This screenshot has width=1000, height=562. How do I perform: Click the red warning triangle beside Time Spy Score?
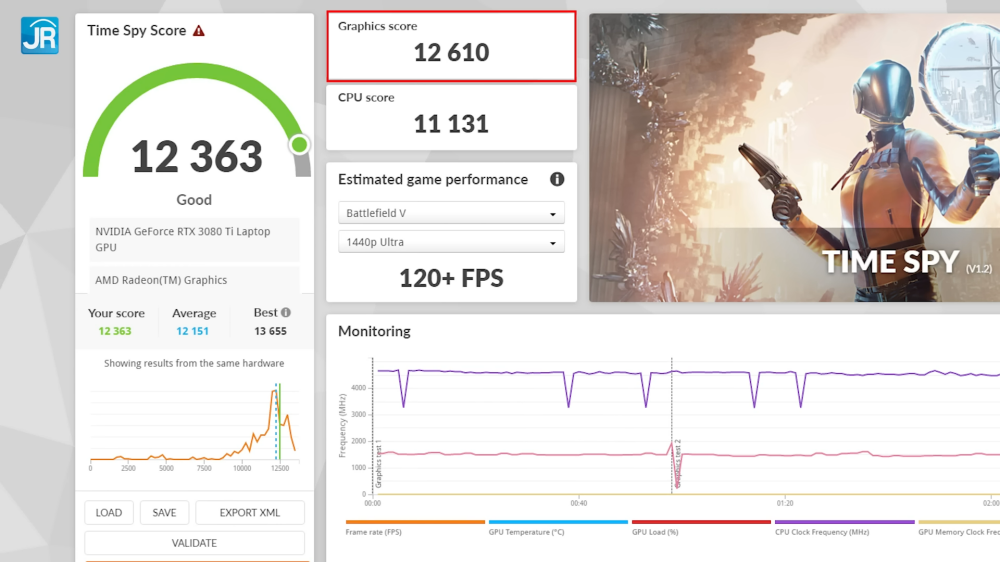199,31
